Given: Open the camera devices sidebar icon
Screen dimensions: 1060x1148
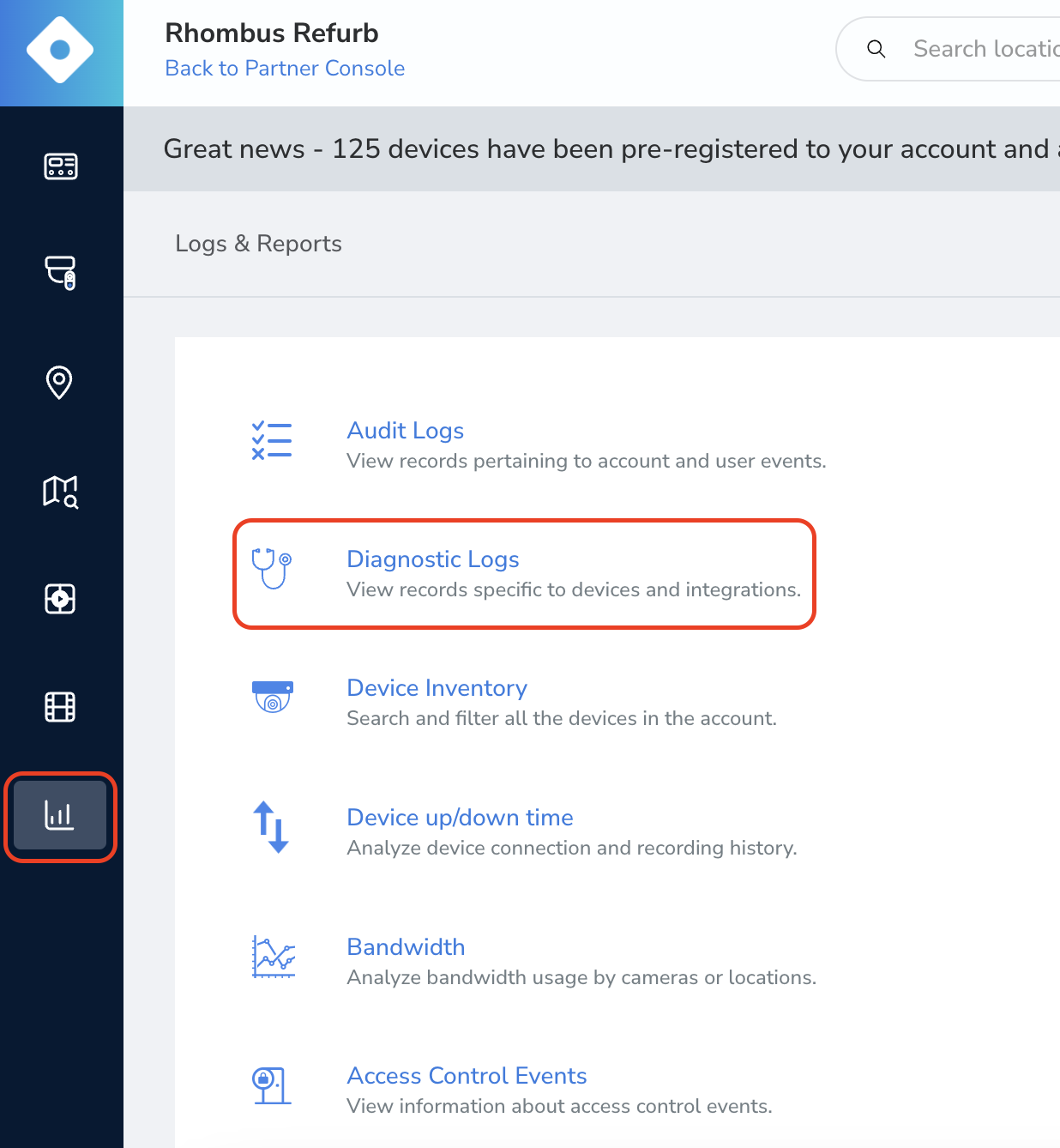Looking at the screenshot, I should pyautogui.click(x=60, y=273).
